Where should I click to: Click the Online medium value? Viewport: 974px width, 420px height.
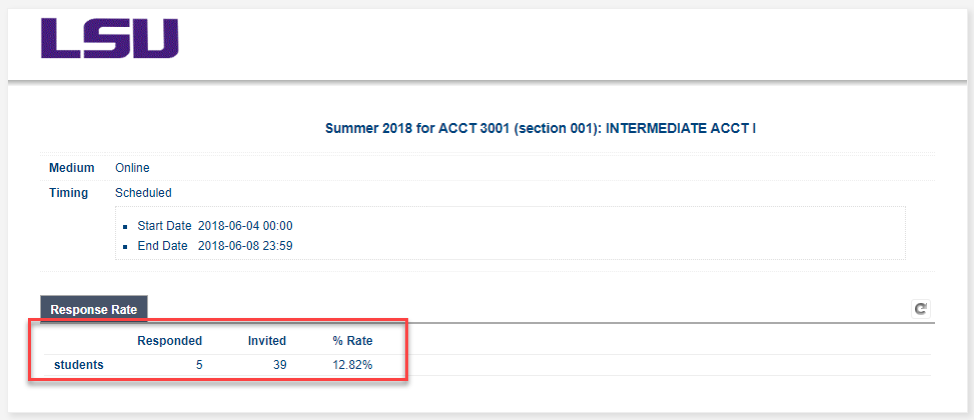[132, 168]
